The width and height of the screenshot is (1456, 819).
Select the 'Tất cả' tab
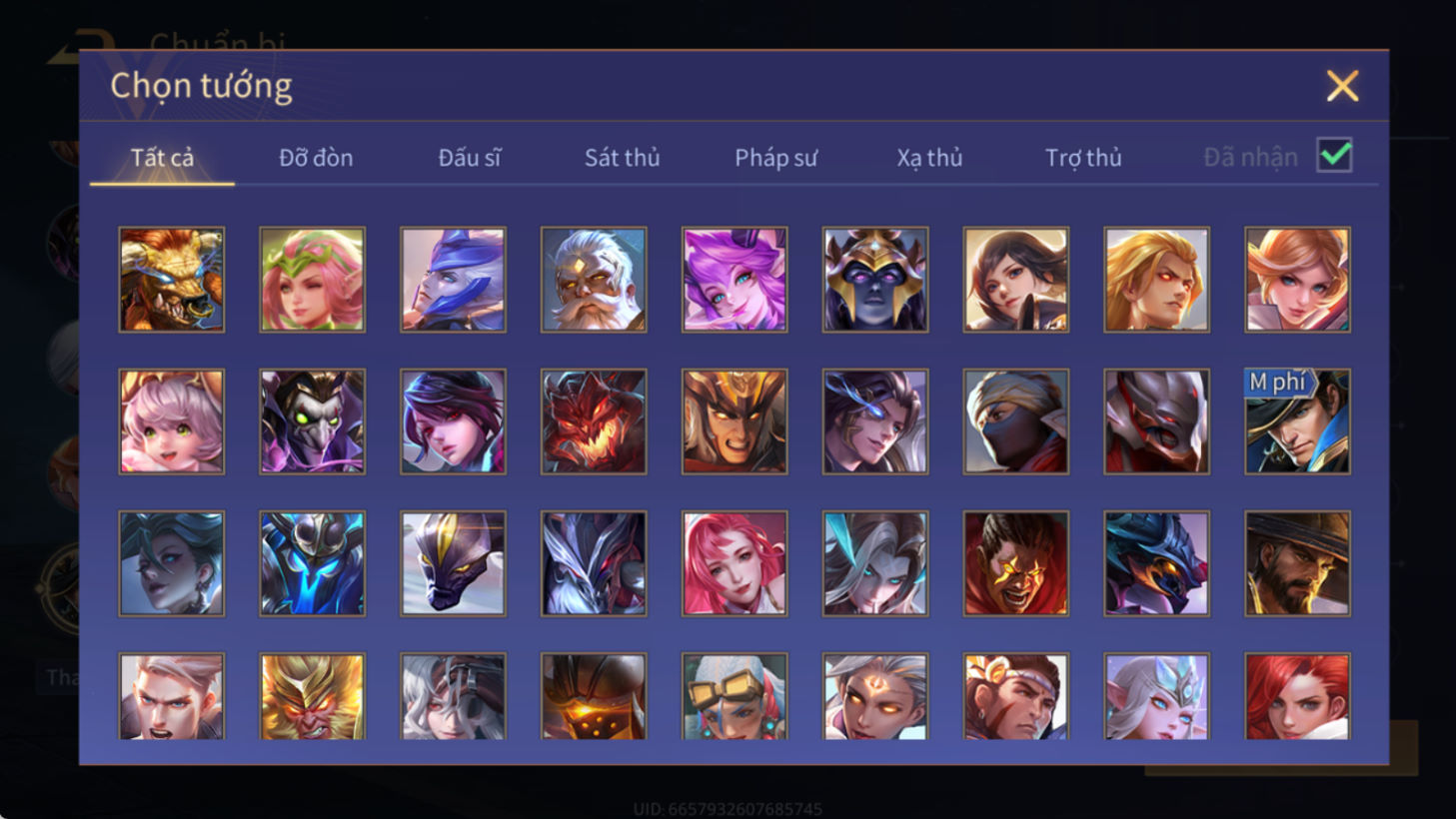pyautogui.click(x=162, y=158)
